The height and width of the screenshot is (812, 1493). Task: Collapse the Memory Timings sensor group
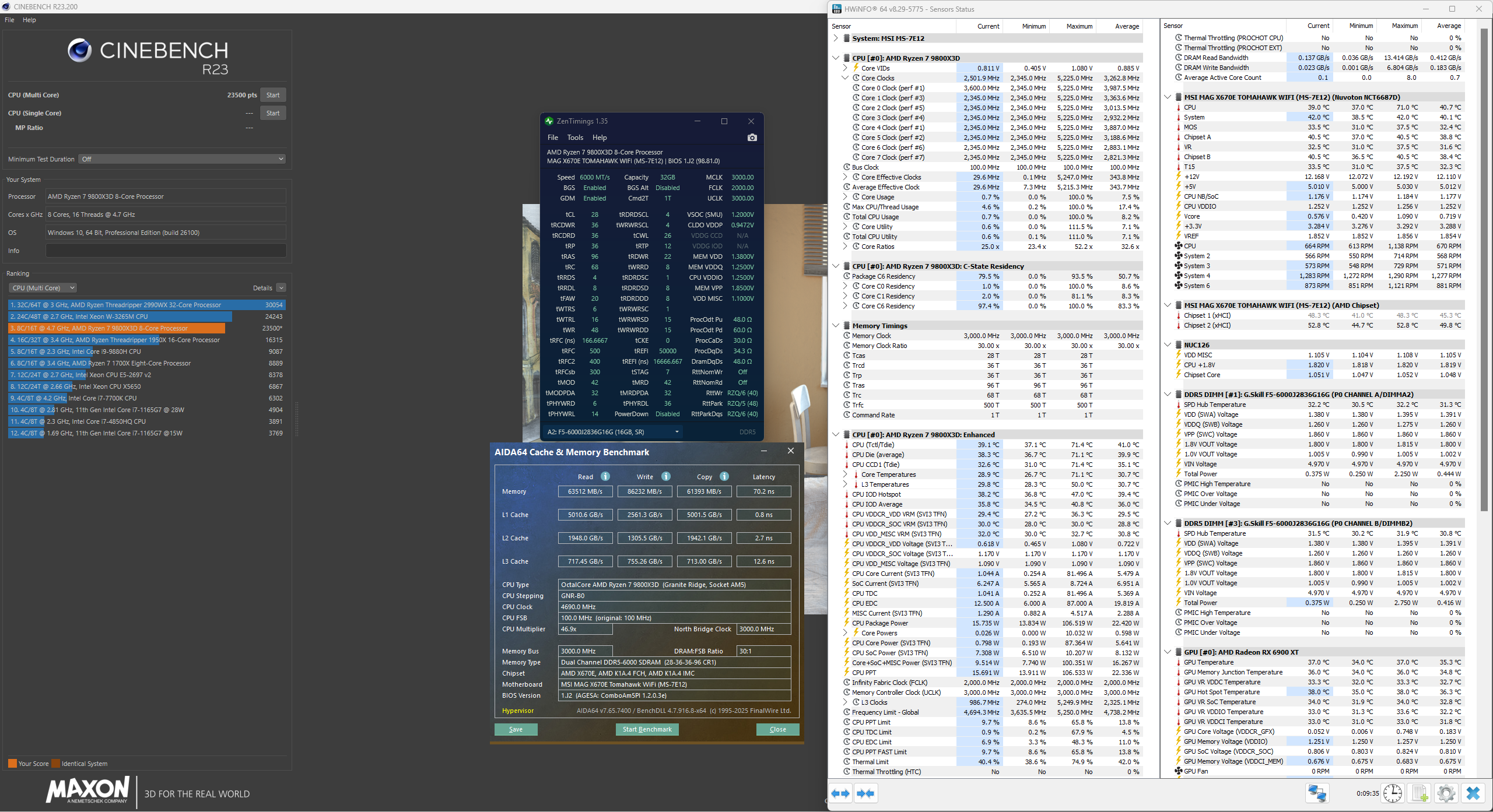click(x=836, y=325)
